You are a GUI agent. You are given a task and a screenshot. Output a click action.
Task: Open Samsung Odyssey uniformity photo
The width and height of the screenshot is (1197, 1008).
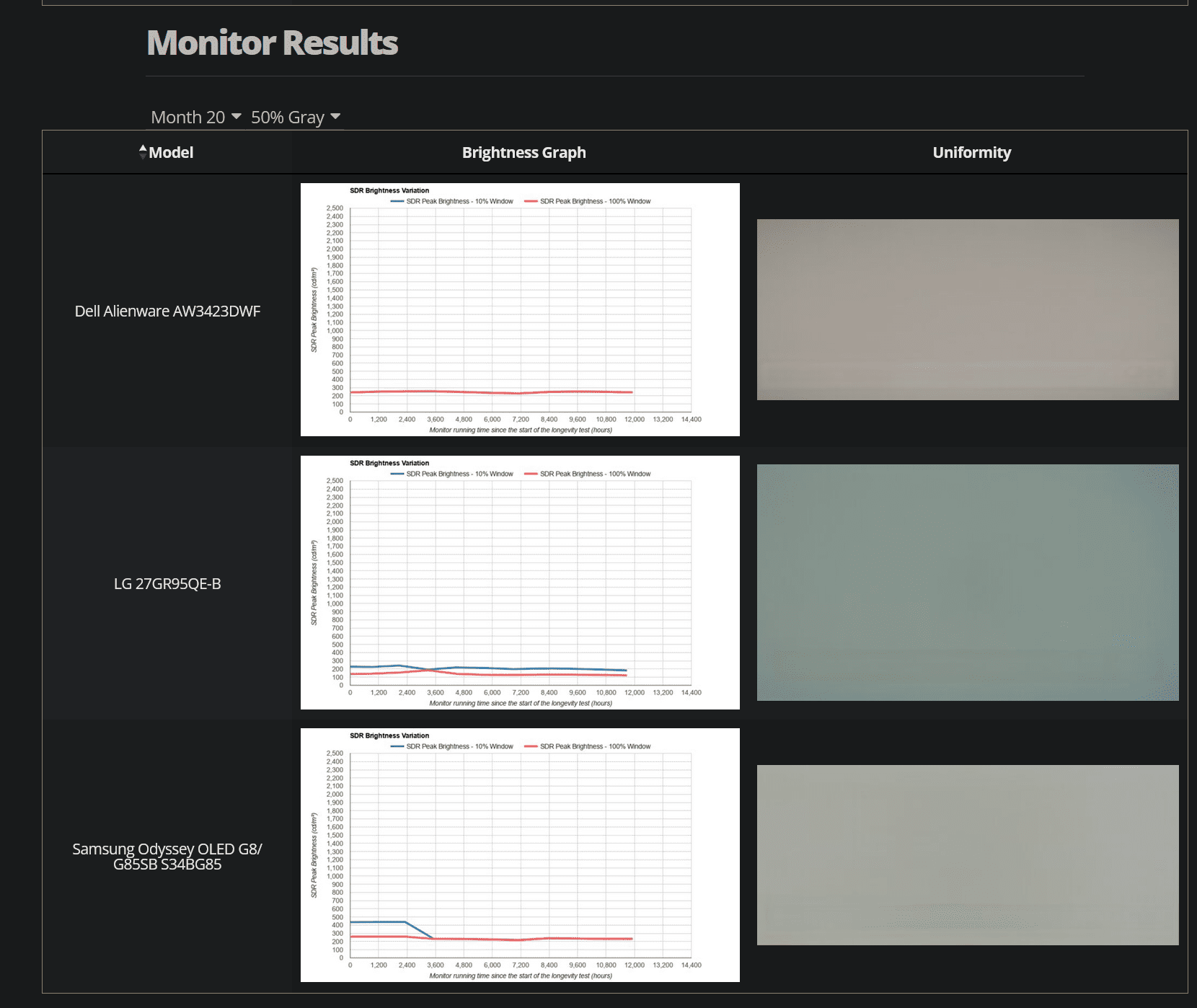pyautogui.click(x=968, y=855)
